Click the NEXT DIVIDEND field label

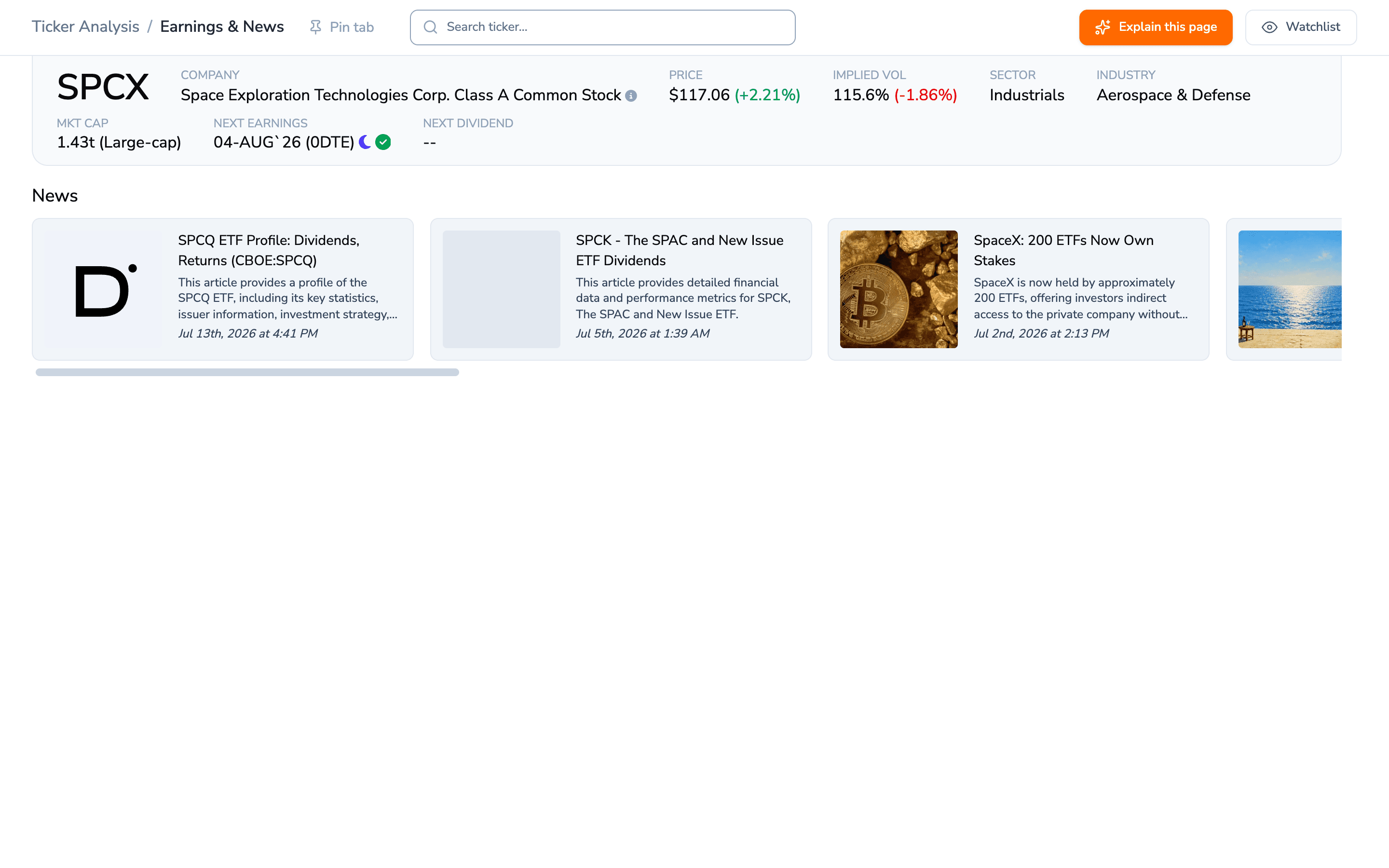tap(468, 123)
